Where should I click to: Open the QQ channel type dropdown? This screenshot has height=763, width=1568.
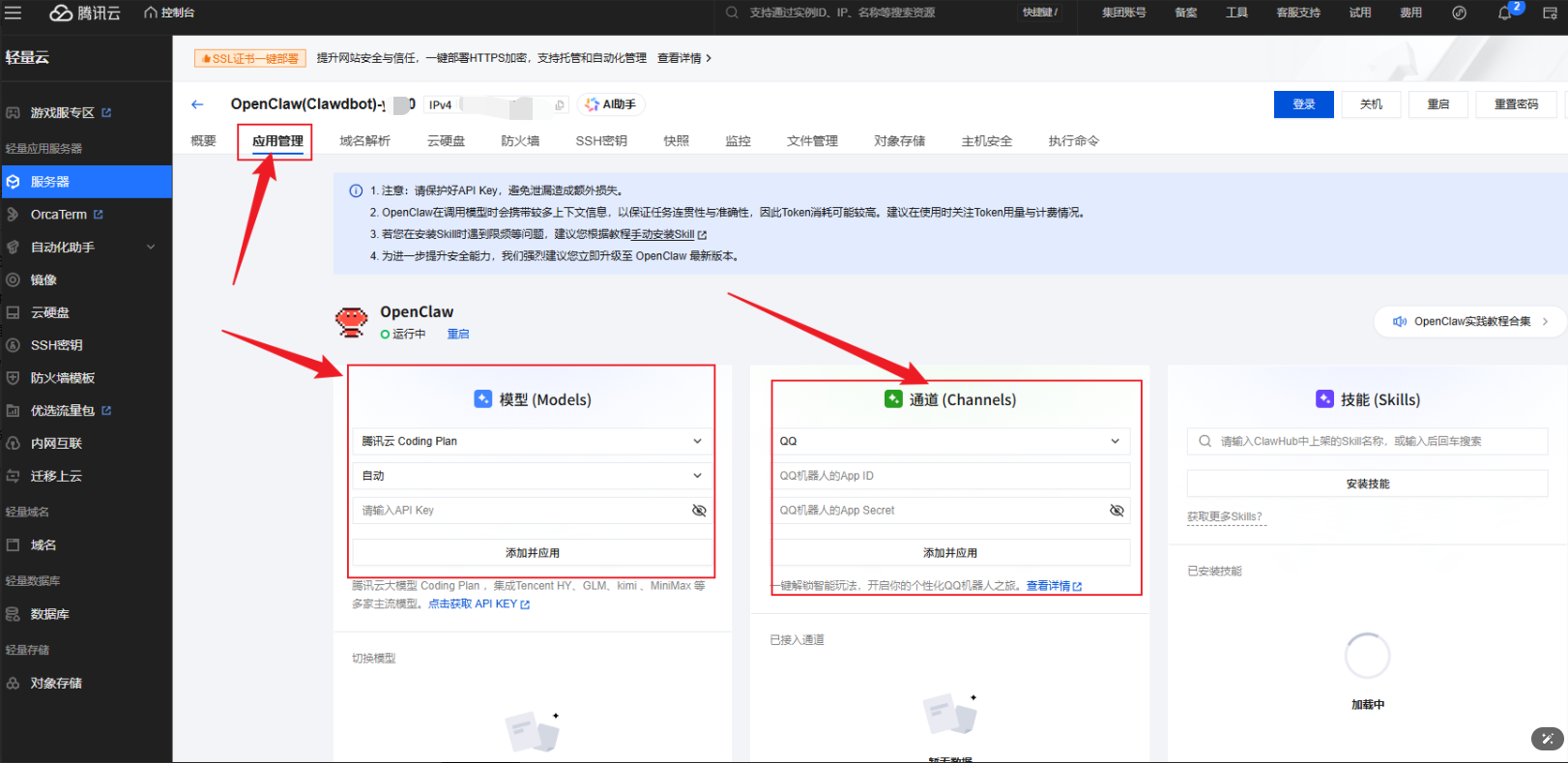(x=950, y=441)
